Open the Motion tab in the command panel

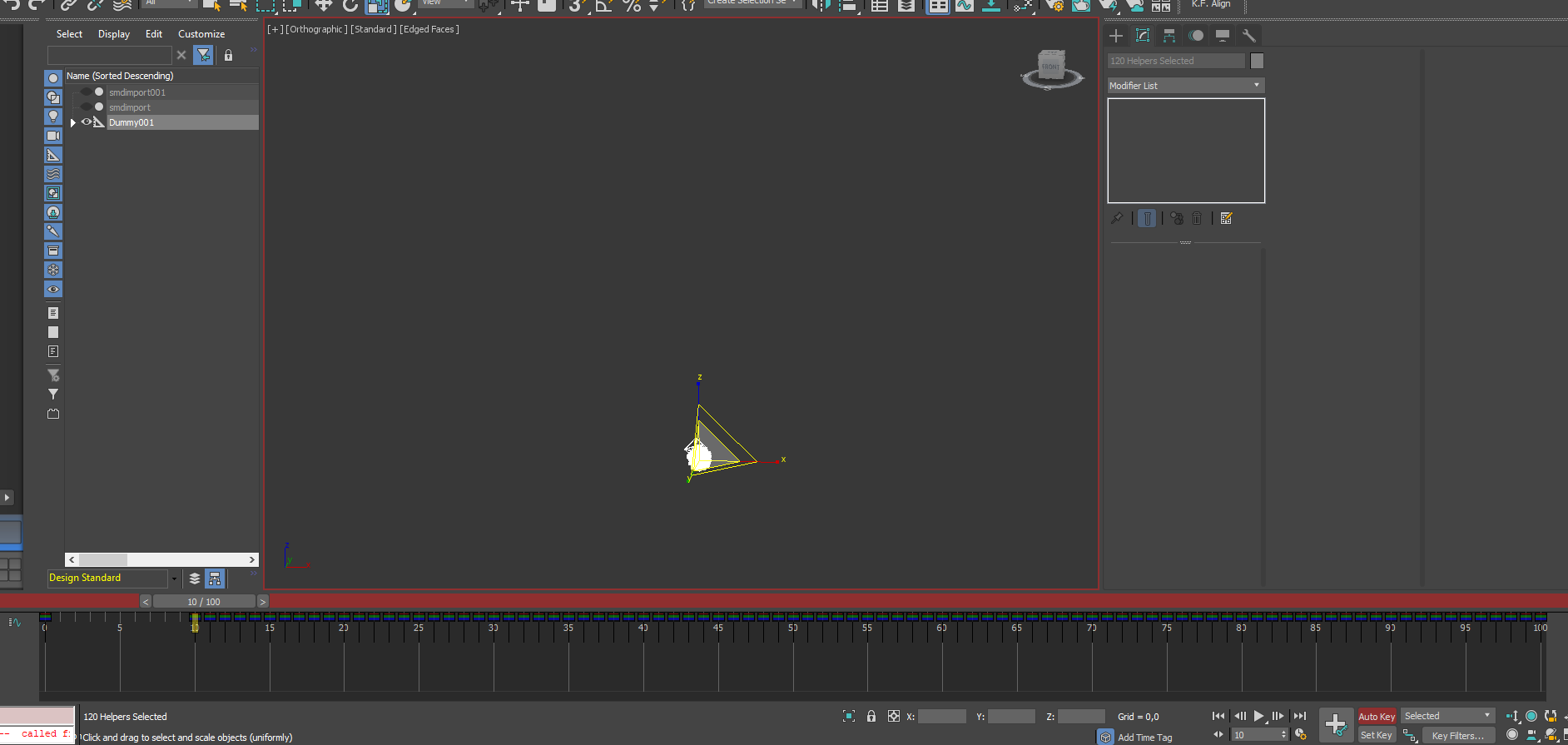coord(1196,36)
